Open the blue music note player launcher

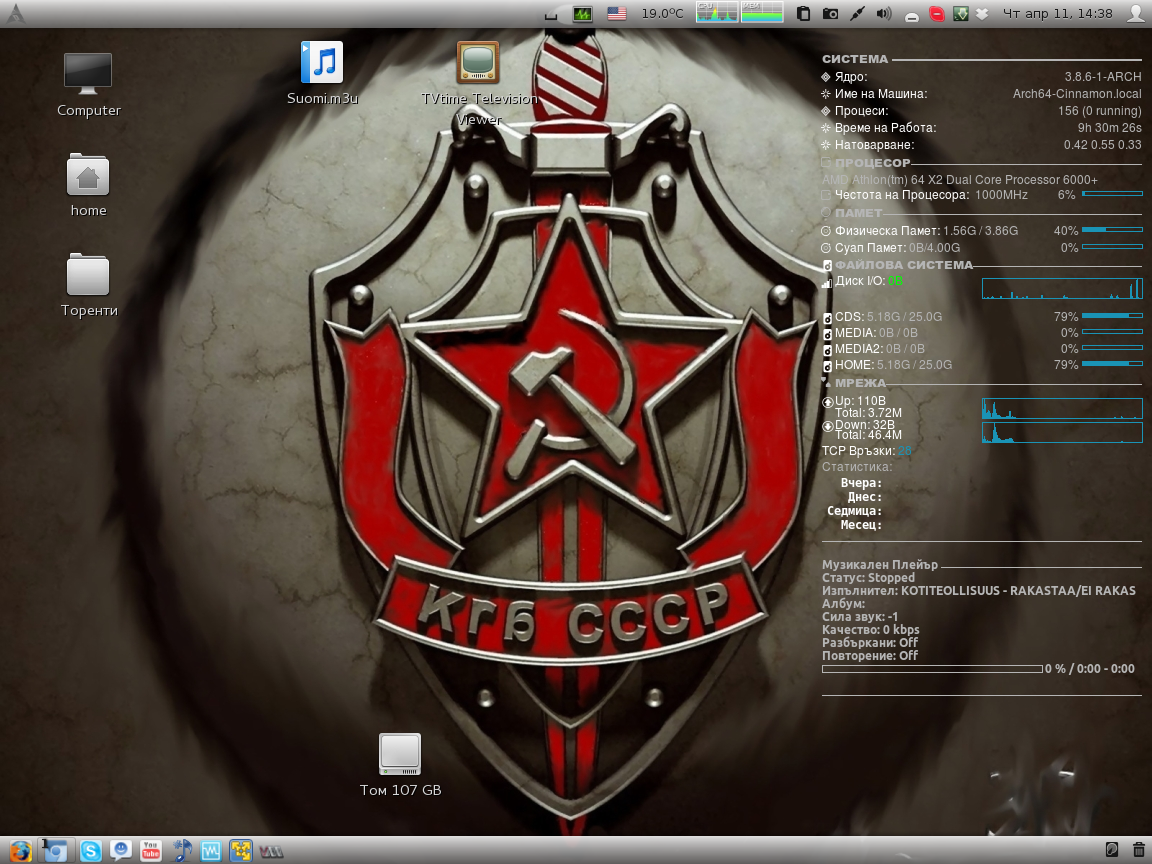coord(181,851)
